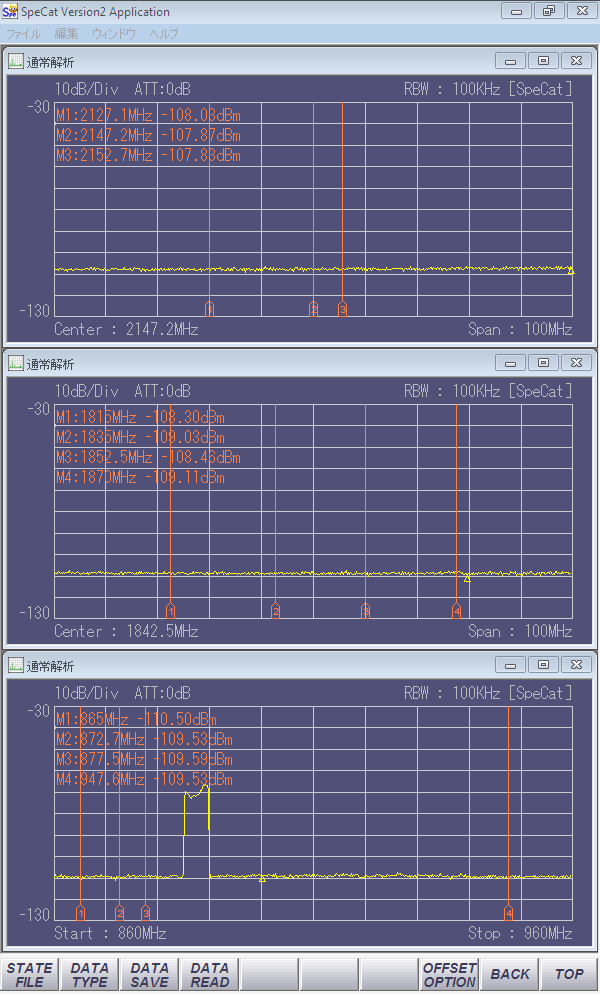
Task: Click the Start : 860MHz label
Action: coord(110,933)
